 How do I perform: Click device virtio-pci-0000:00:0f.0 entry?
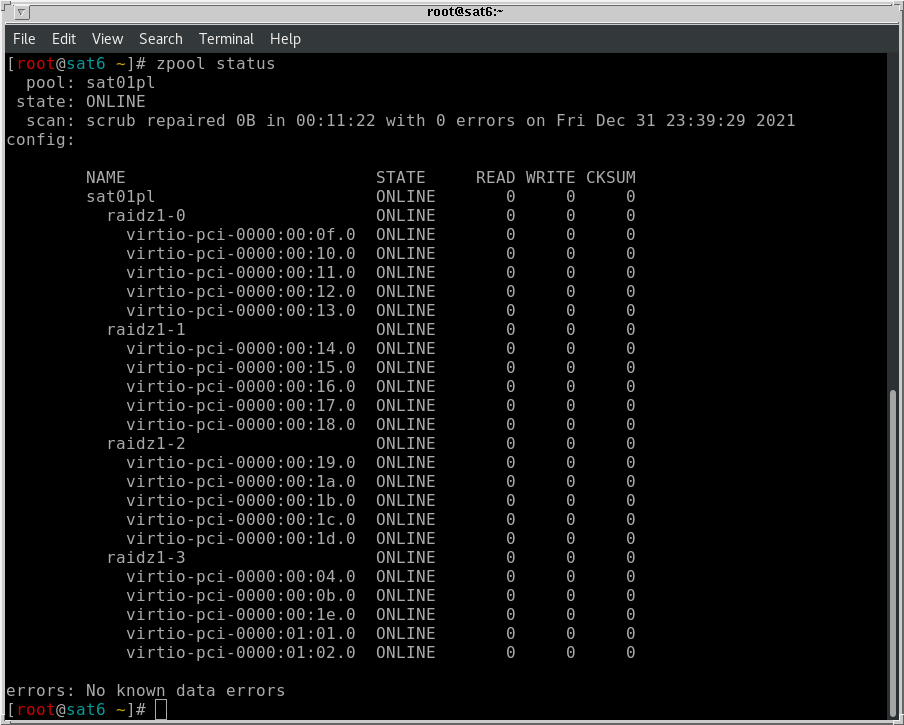point(240,235)
